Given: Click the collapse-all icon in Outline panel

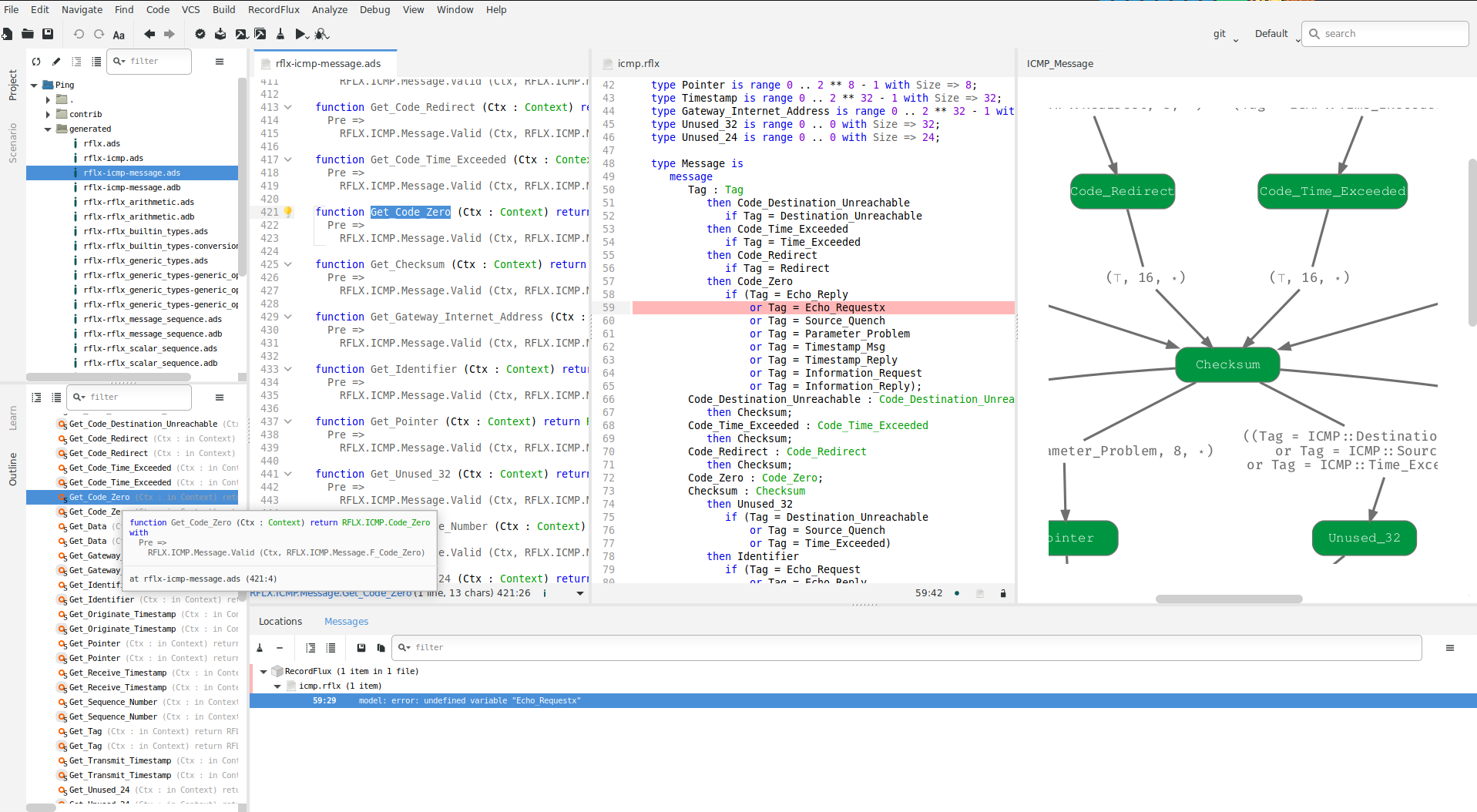Looking at the screenshot, I should pos(56,397).
